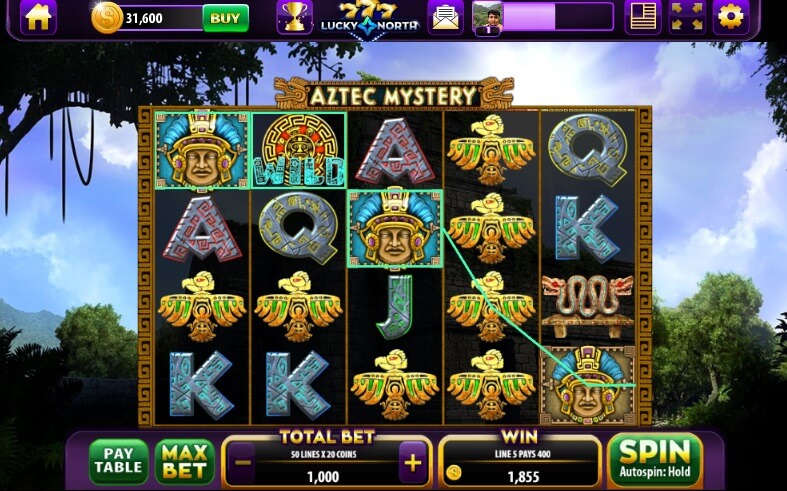Hit the SPIN button
The width and height of the screenshot is (787, 491).
point(655,459)
